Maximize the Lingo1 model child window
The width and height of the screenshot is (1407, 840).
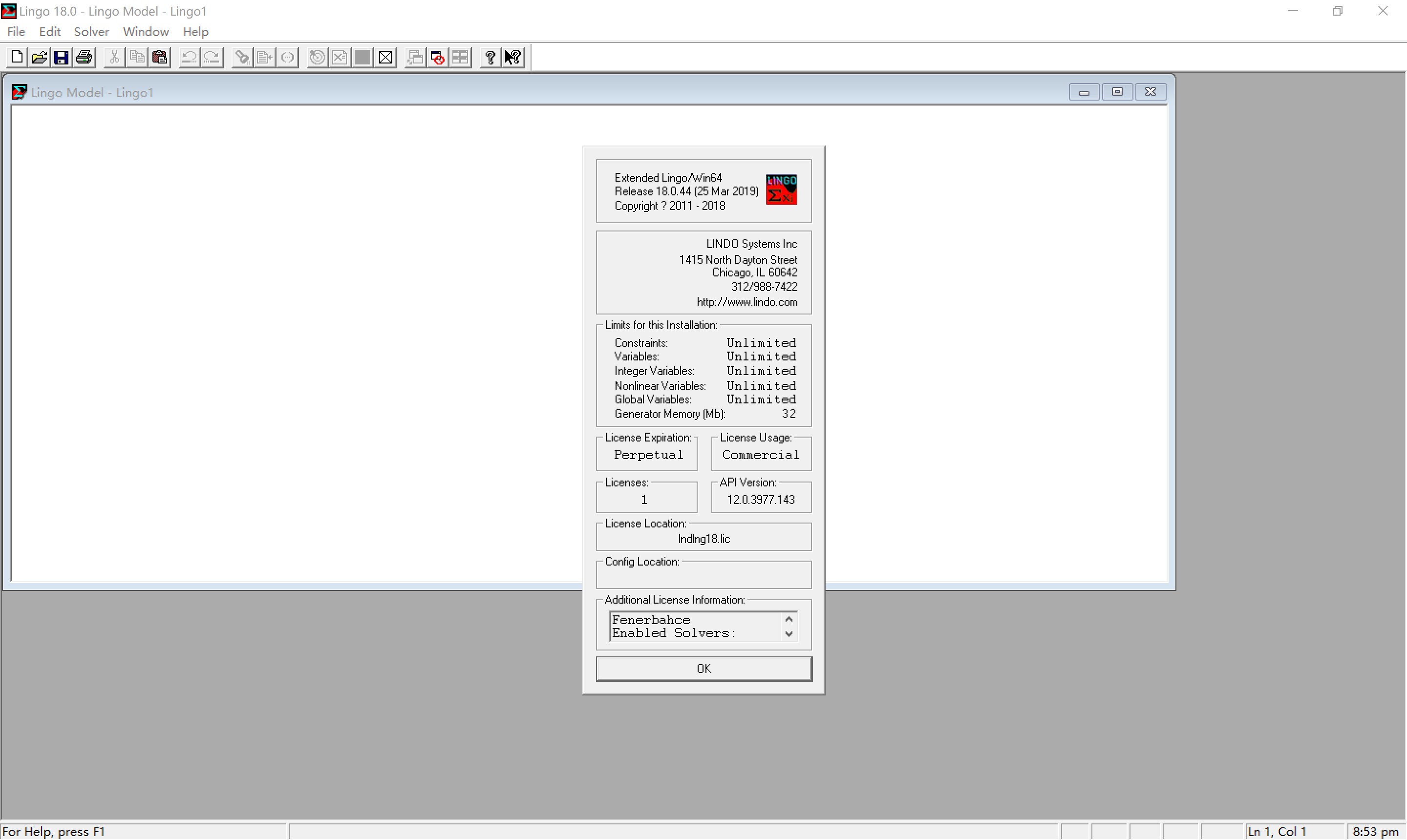pyautogui.click(x=1117, y=92)
